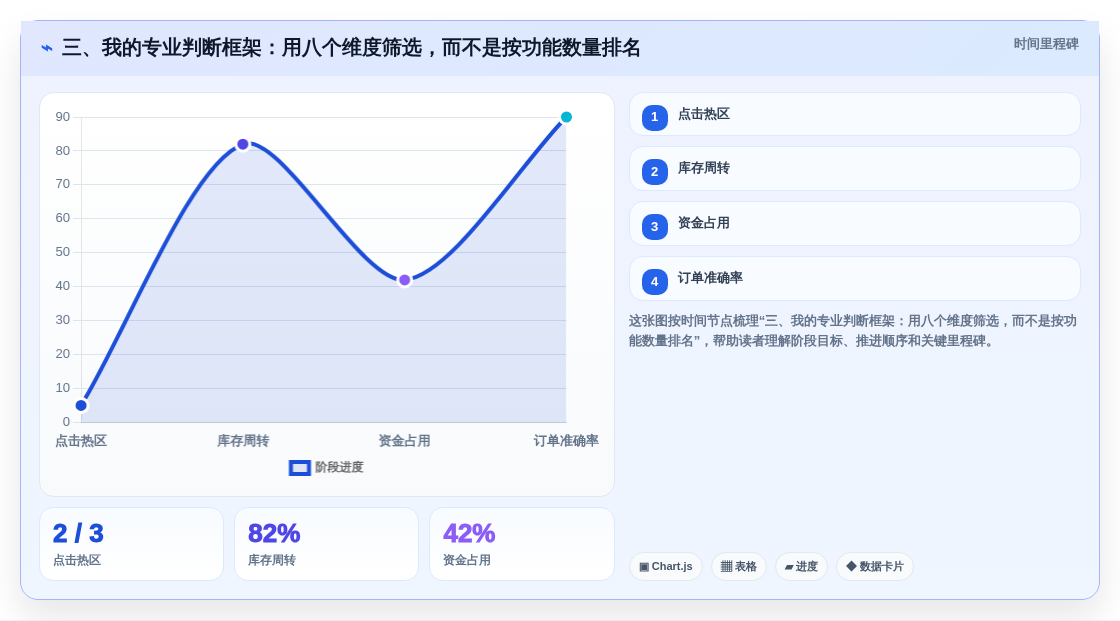
Task: Open the 库存周转 list item
Action: point(854,169)
